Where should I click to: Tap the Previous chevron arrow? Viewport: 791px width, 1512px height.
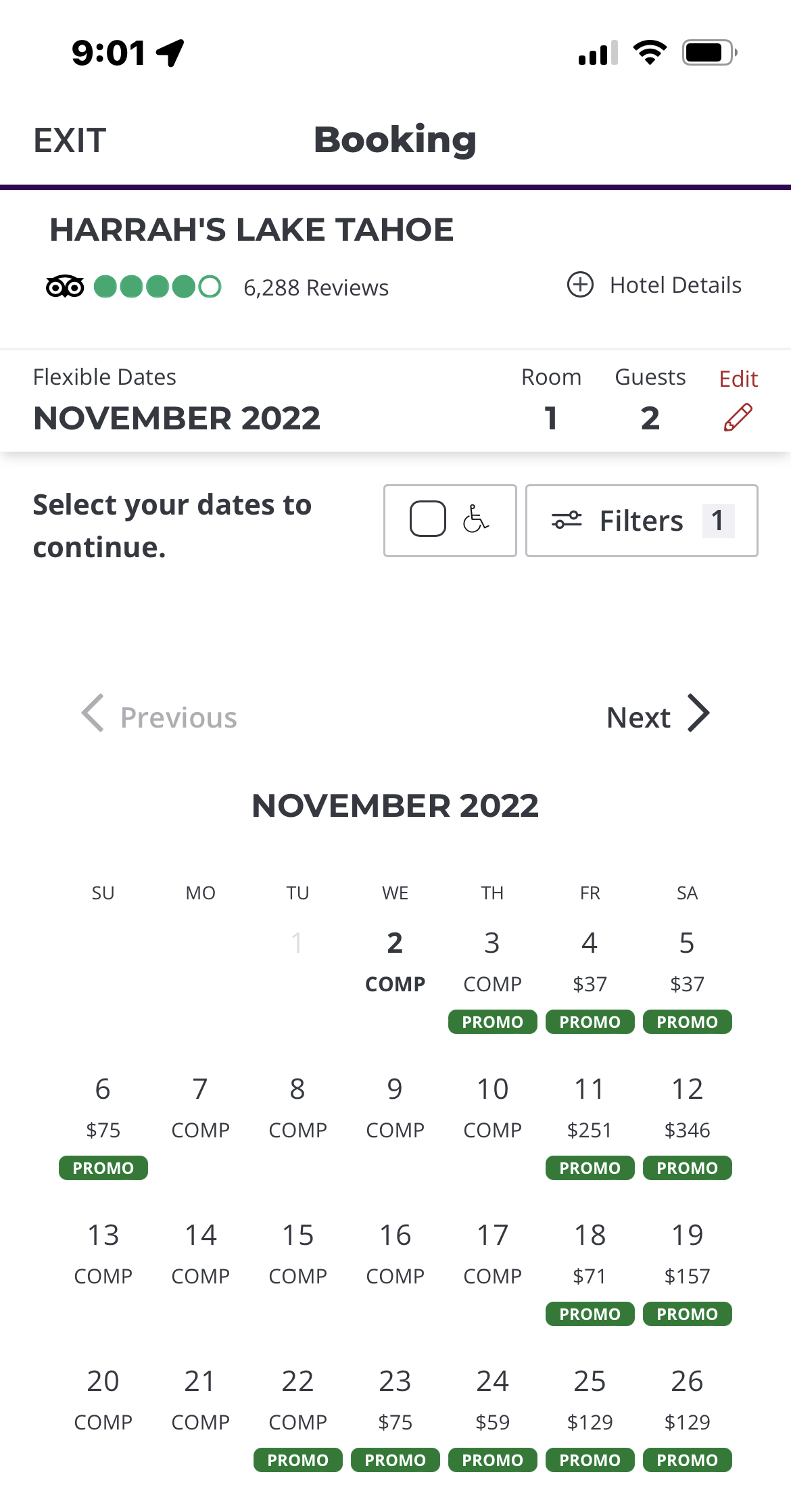93,713
